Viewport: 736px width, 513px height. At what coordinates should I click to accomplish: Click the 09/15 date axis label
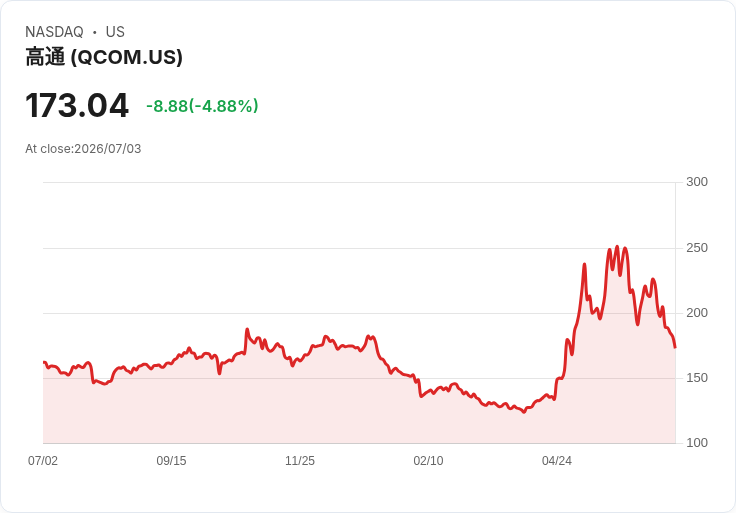pyautogui.click(x=171, y=460)
